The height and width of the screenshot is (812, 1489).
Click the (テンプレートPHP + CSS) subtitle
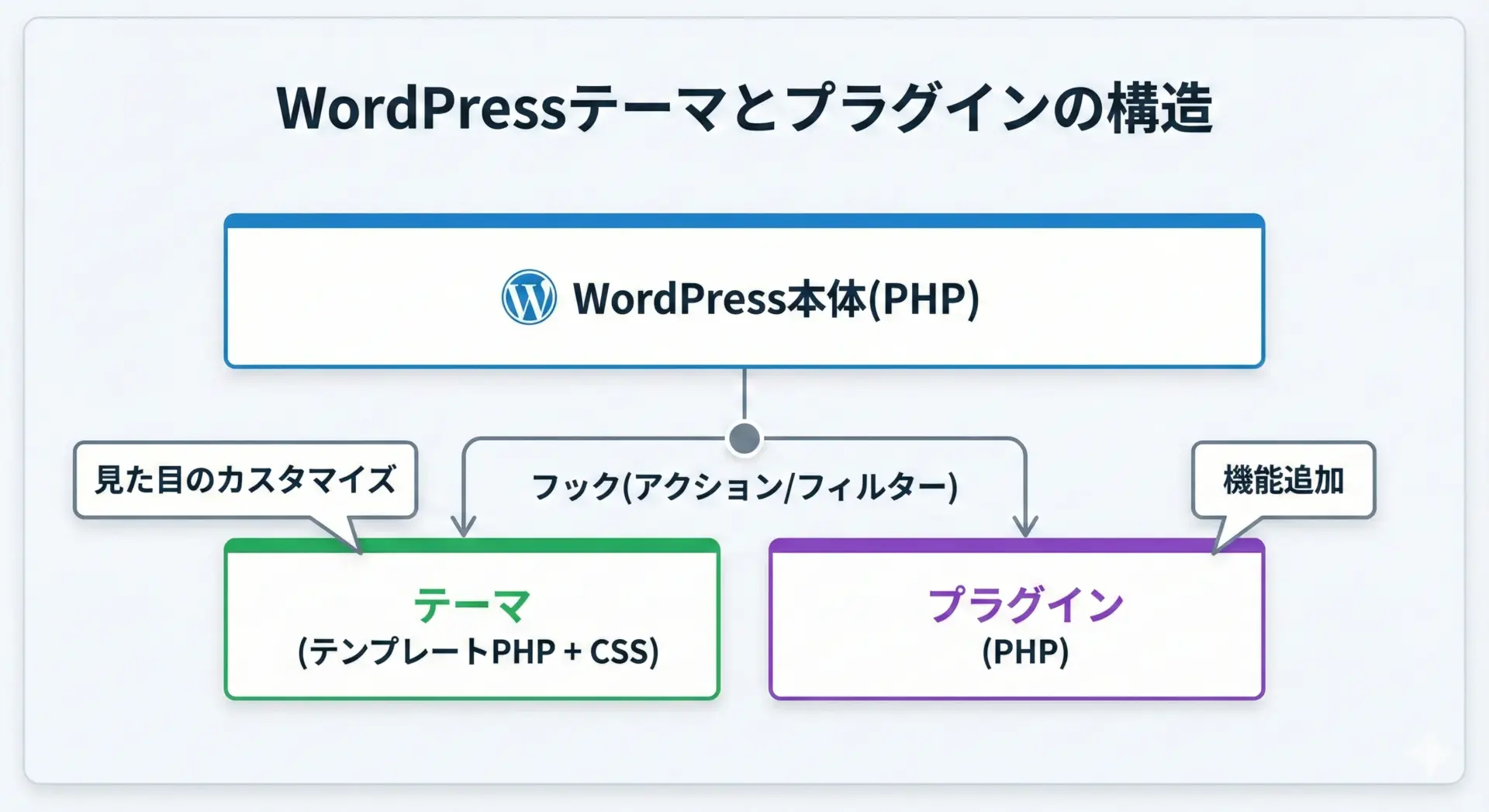point(478,651)
